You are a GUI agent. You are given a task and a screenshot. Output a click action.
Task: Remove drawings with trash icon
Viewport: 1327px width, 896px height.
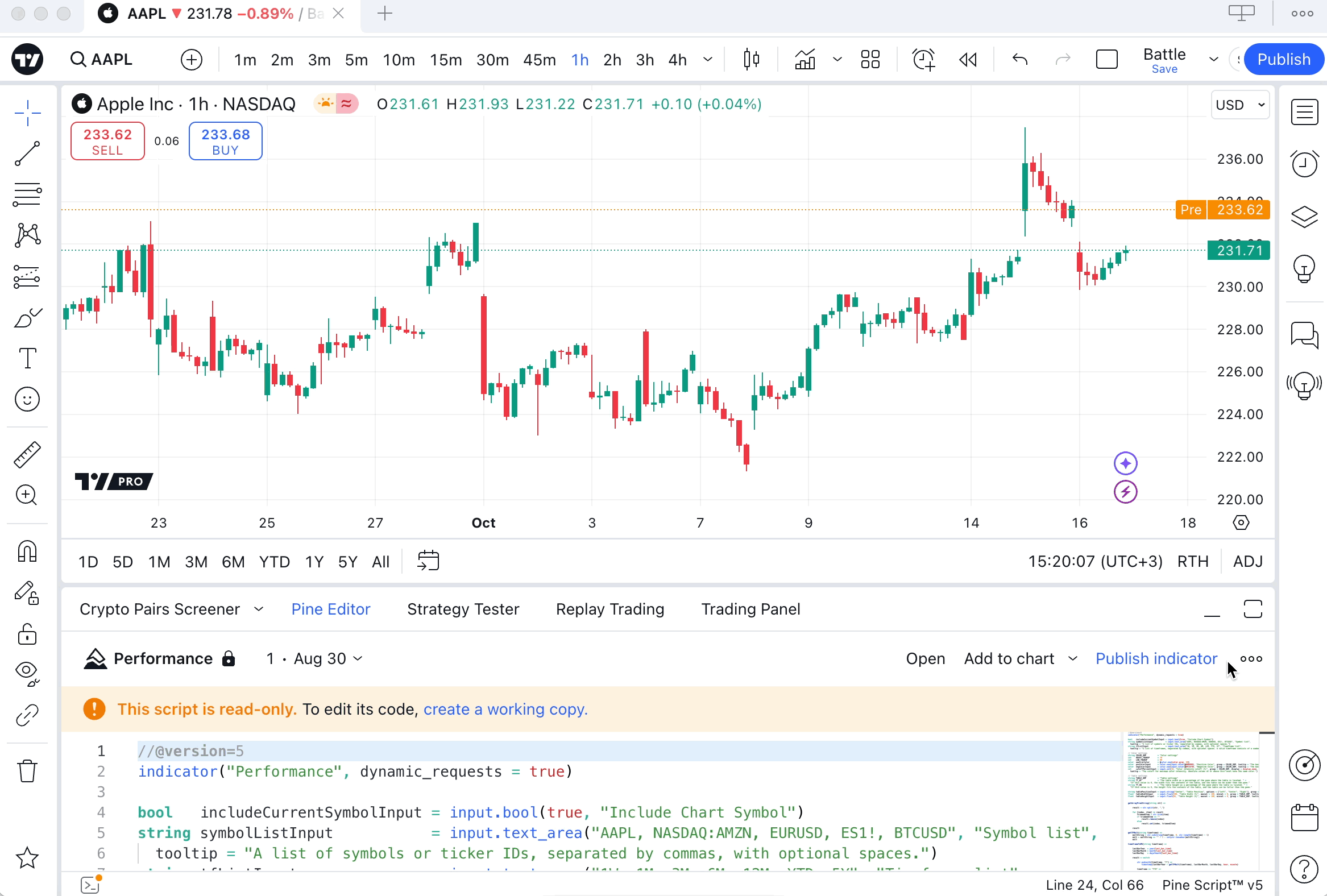pos(27,771)
